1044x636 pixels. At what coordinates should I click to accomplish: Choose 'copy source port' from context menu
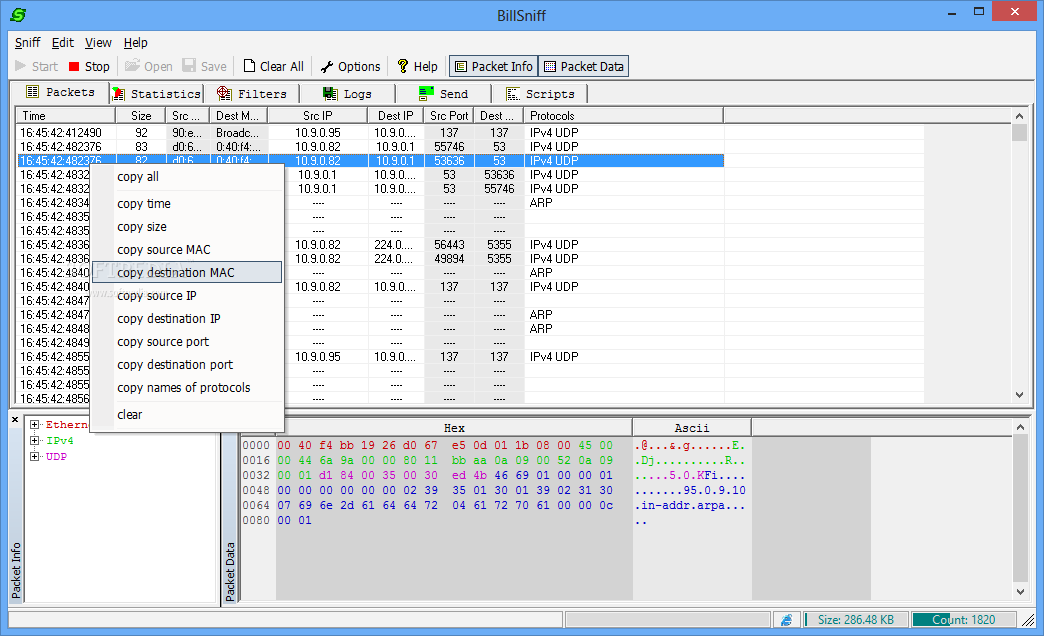(x=186, y=342)
